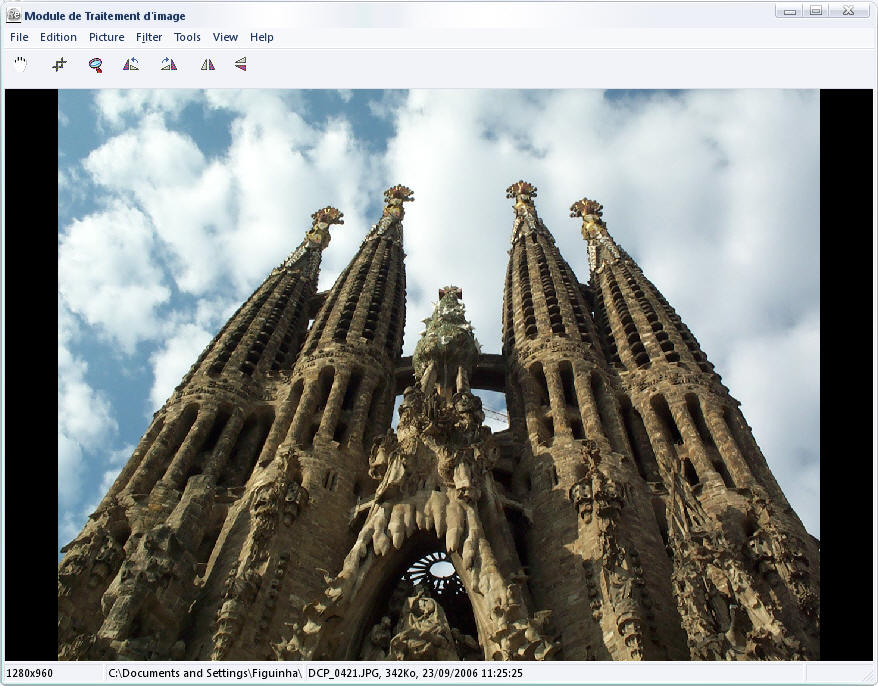This screenshot has width=878, height=686.
Task: Click DCP_0421.JPG file info in status bar
Action: 415,673
